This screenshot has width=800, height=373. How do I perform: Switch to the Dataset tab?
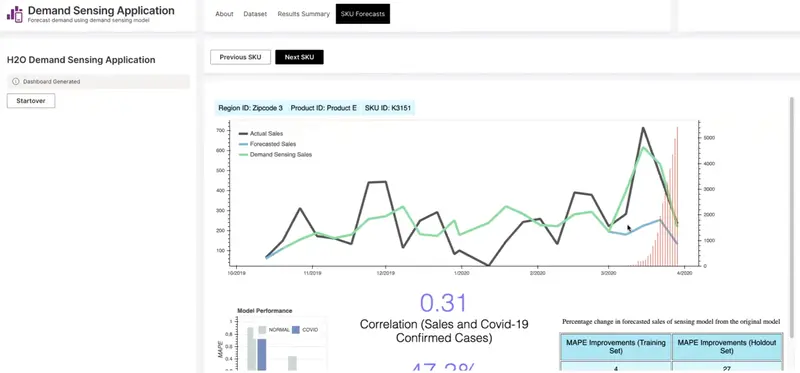point(255,14)
